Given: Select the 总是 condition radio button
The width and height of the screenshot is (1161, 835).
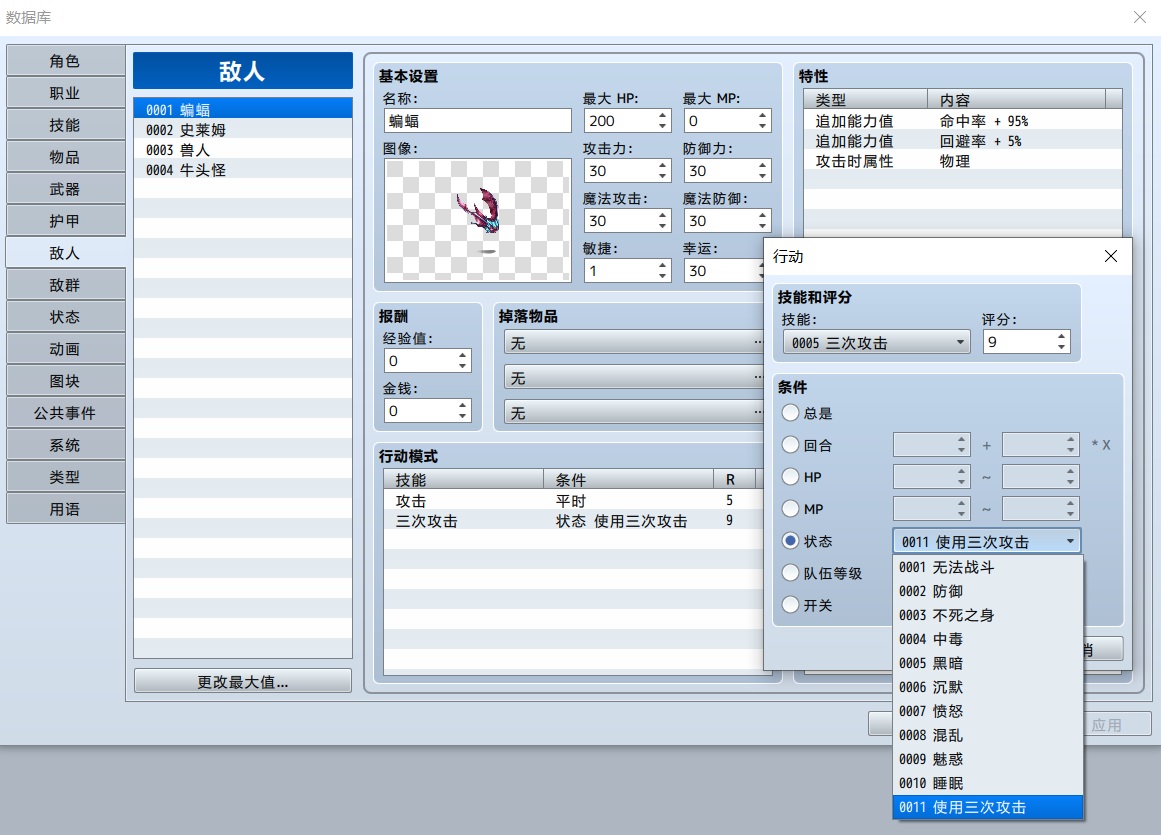Looking at the screenshot, I should 791,413.
